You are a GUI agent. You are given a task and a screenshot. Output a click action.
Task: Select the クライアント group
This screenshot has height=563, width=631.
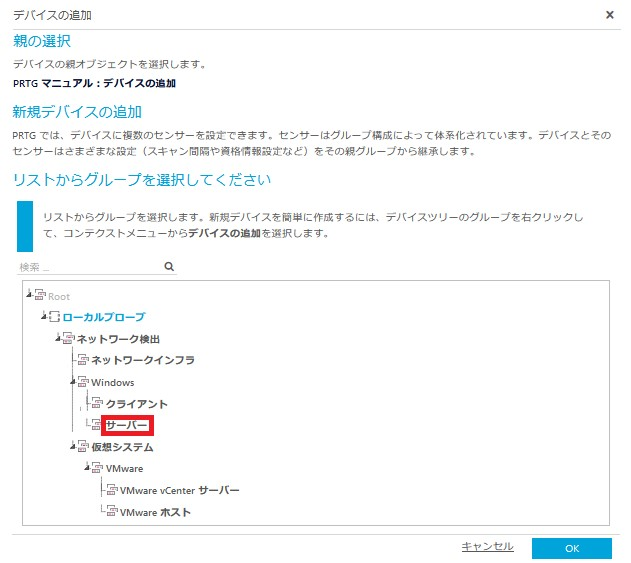(136, 404)
